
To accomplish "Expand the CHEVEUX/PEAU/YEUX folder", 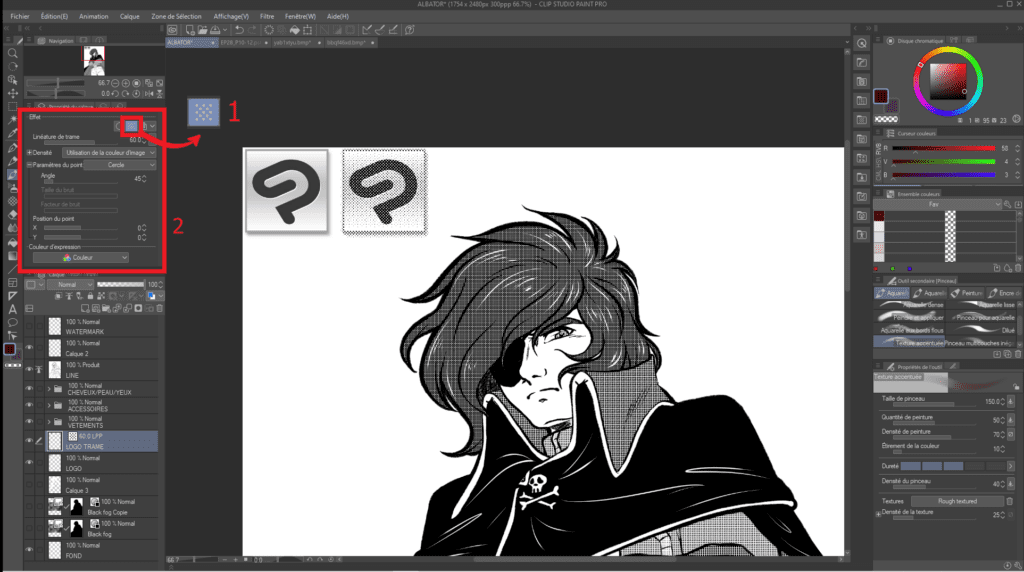I will click(x=49, y=389).
